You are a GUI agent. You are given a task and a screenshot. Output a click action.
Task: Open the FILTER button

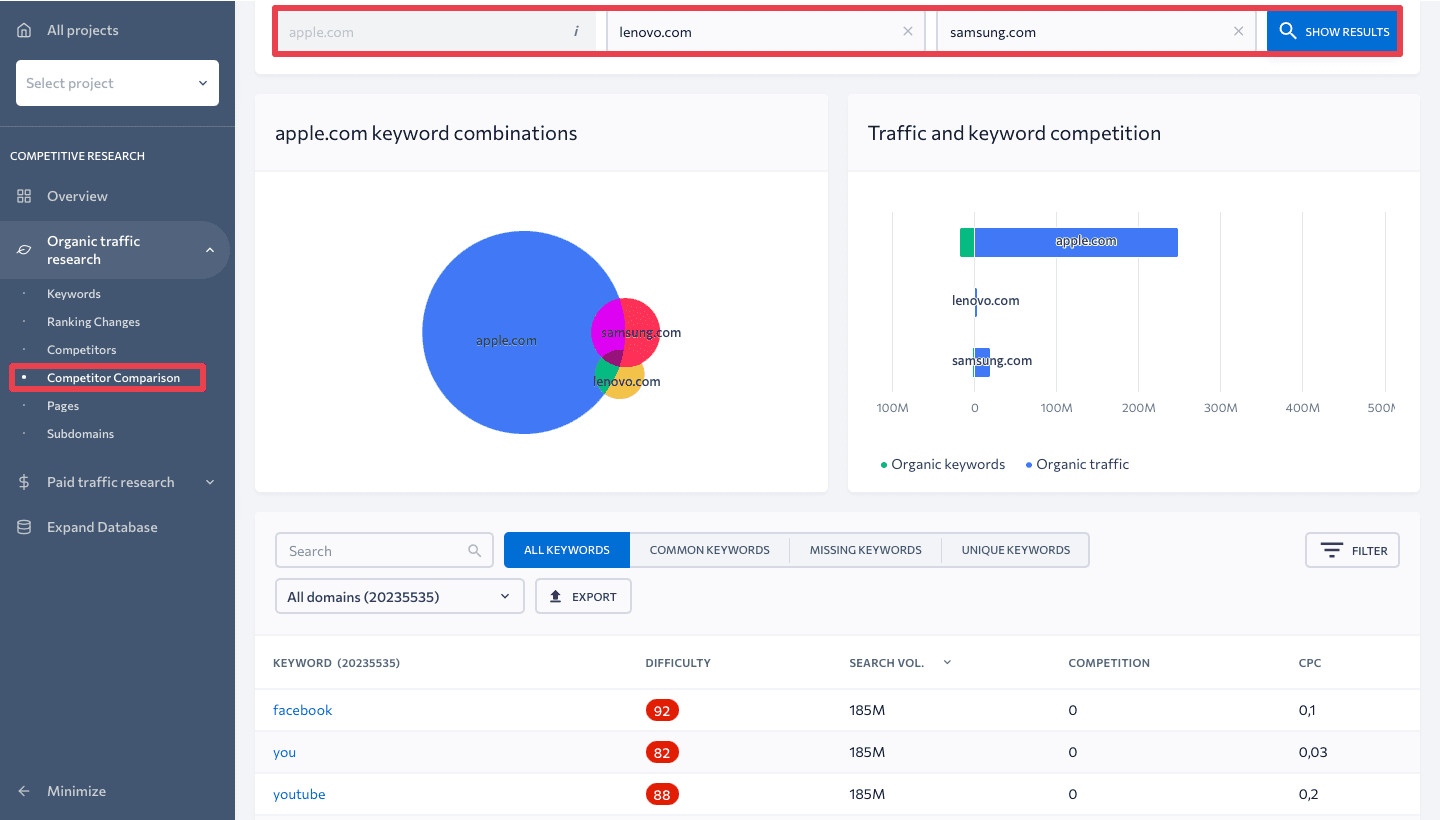tap(1352, 550)
